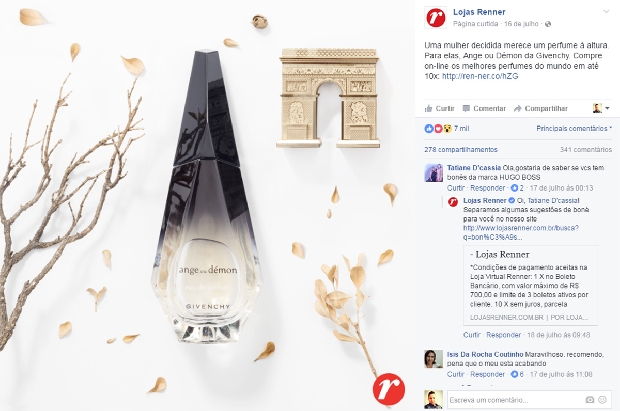Open the ren-ner.co/hZG link

point(480,76)
